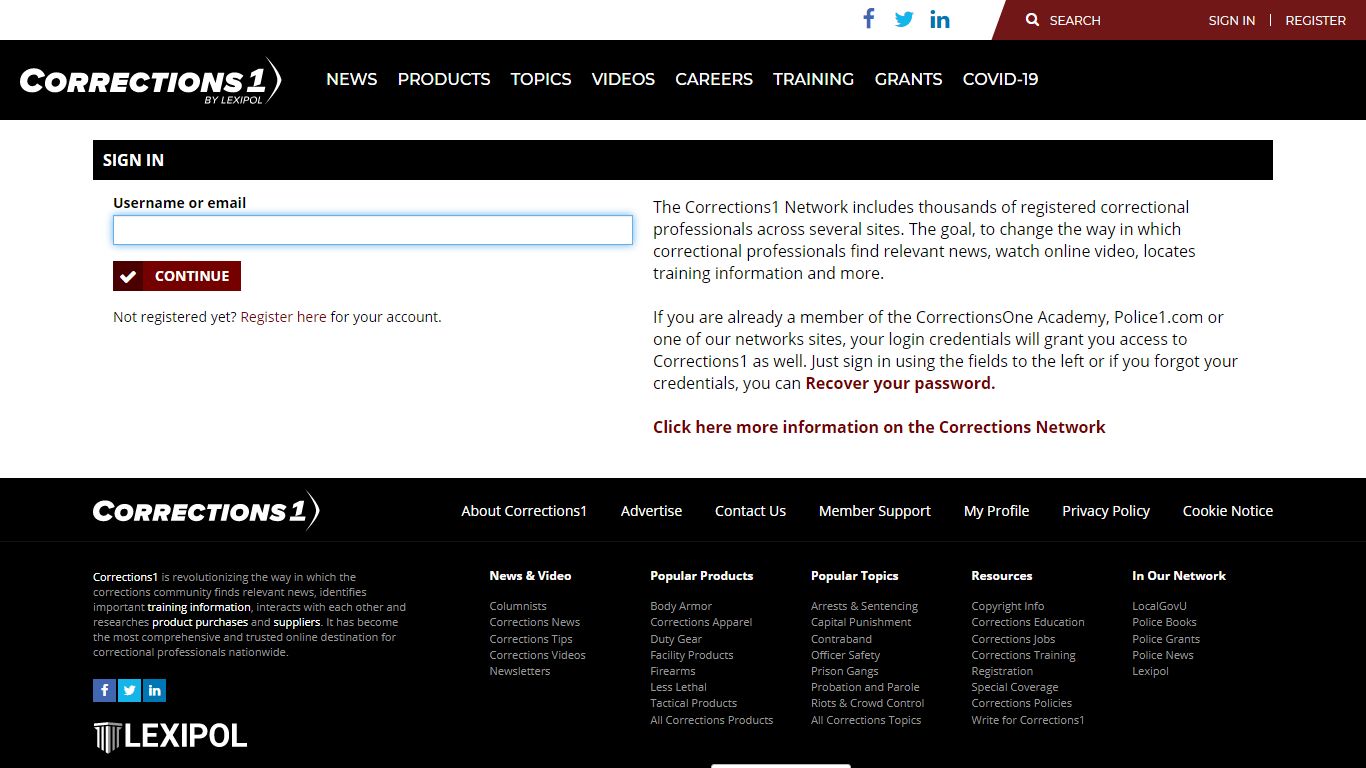Open Contact Us footer link
Image resolution: width=1366 pixels, height=768 pixels.
click(x=751, y=511)
